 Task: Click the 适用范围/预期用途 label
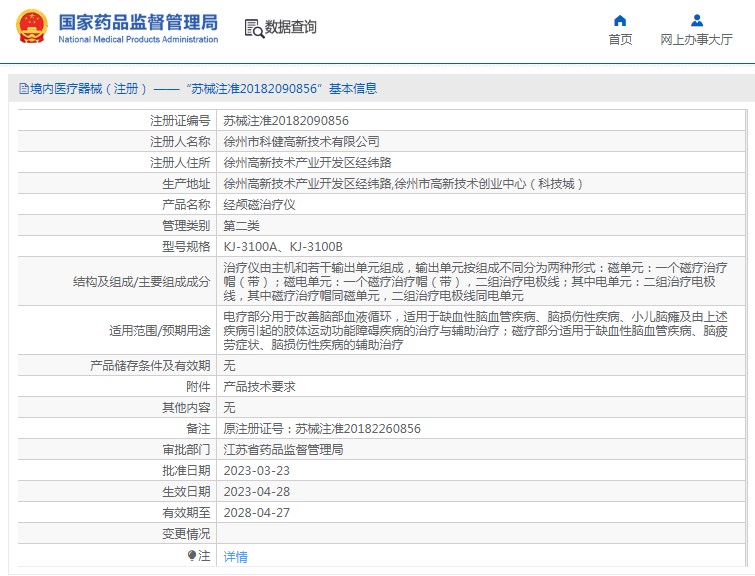pyautogui.click(x=160, y=330)
